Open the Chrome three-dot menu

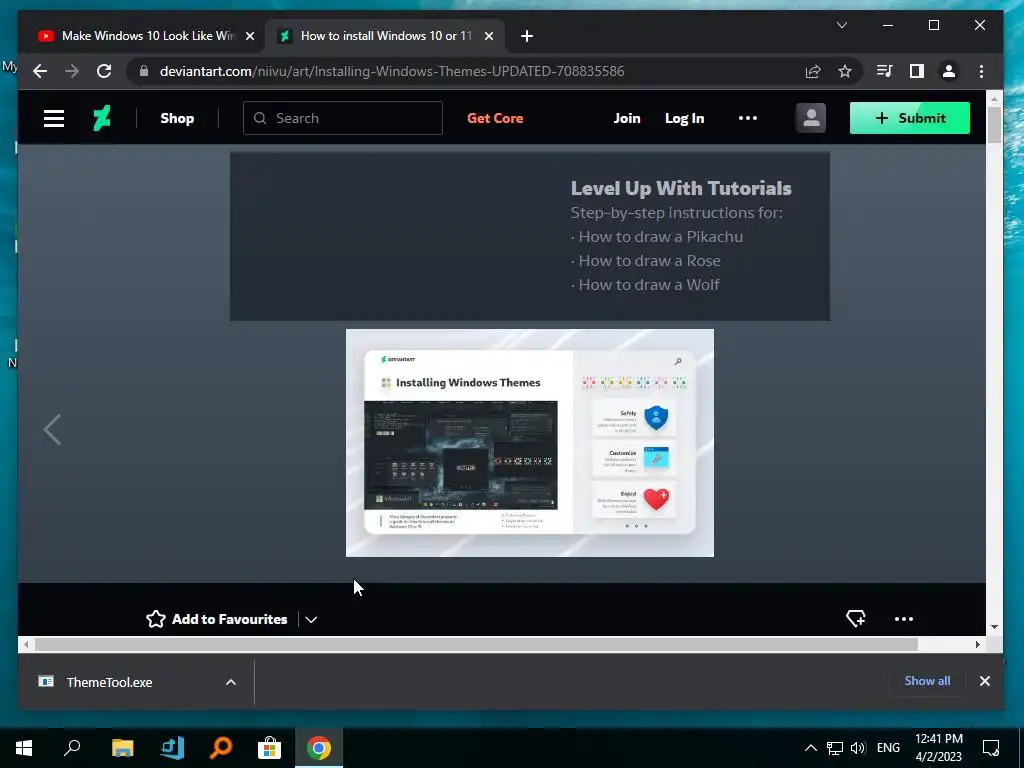[982, 71]
